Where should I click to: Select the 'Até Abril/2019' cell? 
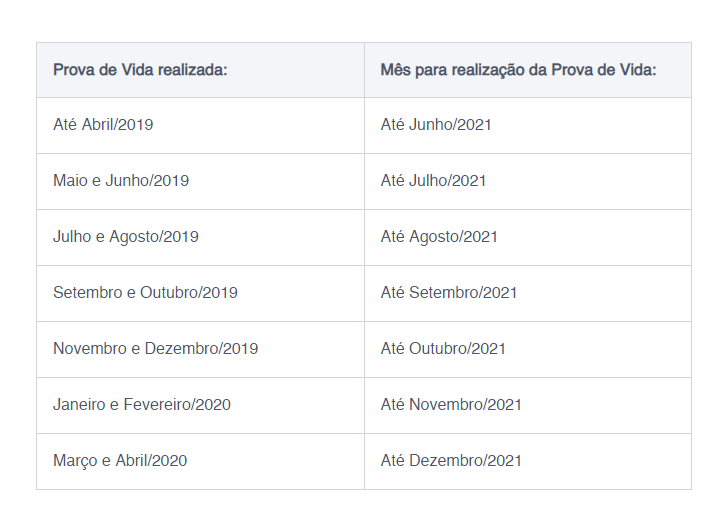tap(103, 125)
